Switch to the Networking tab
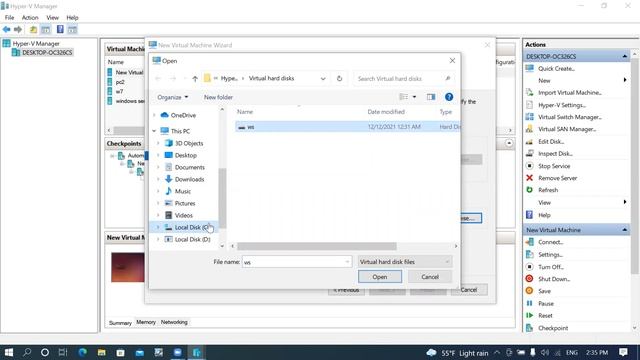The image size is (640, 360). tap(174, 322)
